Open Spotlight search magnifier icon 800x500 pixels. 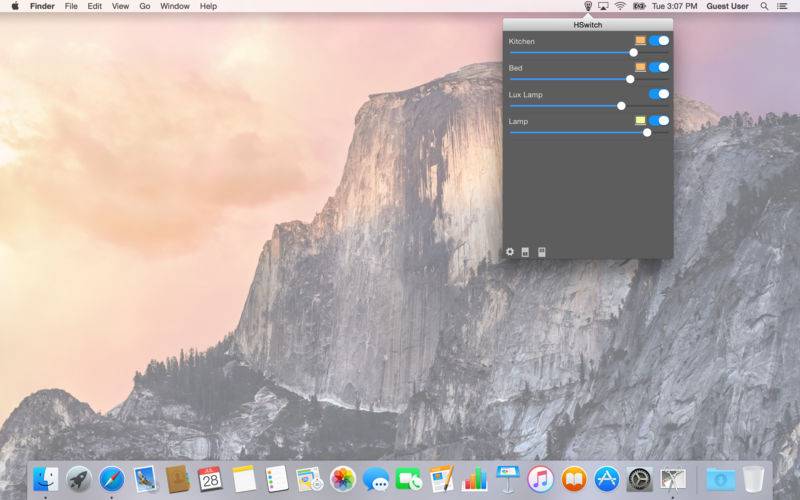coord(764,6)
